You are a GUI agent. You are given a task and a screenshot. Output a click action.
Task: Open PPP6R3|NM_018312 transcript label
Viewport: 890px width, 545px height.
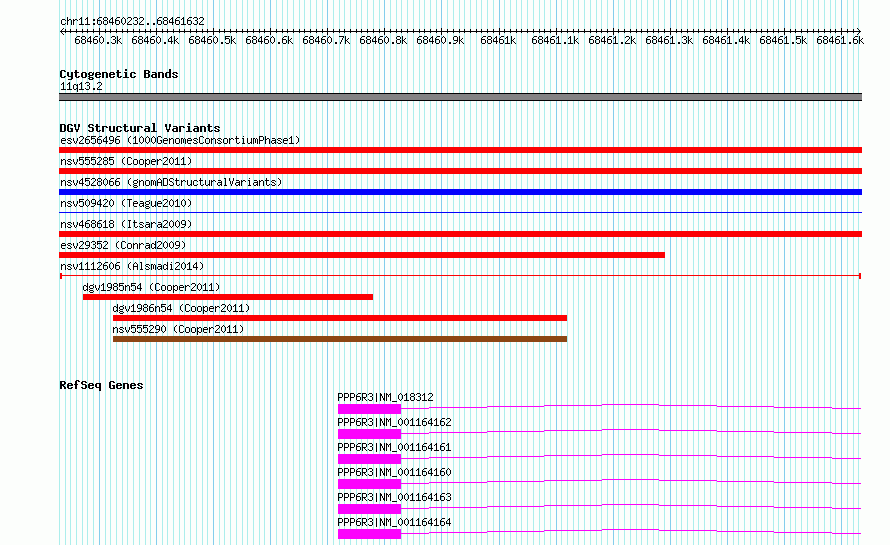click(385, 397)
